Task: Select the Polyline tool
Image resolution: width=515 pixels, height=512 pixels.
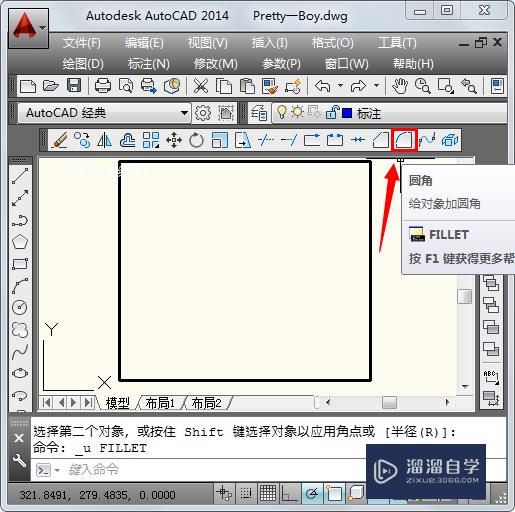Action: click(20, 220)
